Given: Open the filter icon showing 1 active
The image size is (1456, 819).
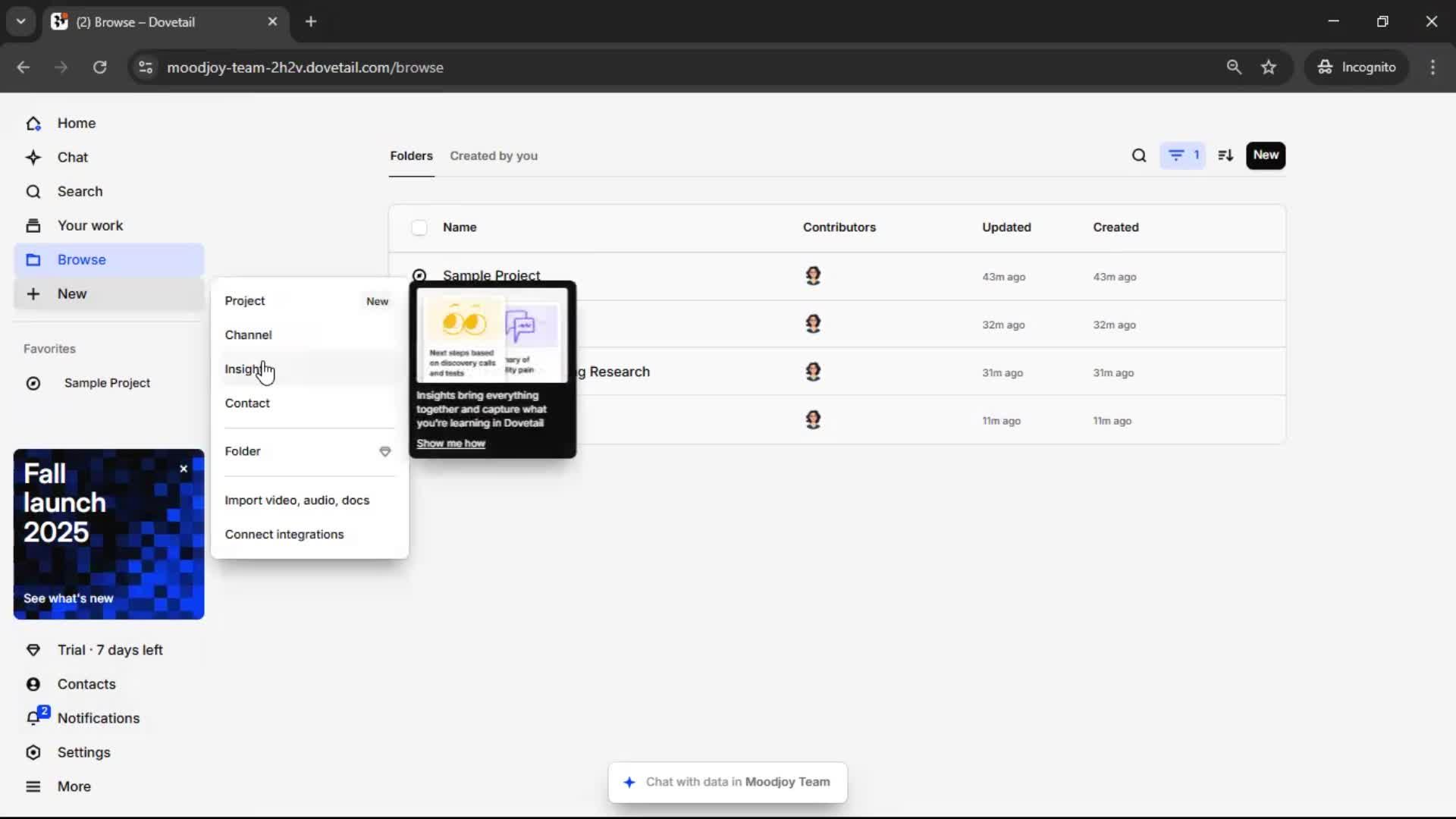Looking at the screenshot, I should 1182,155.
